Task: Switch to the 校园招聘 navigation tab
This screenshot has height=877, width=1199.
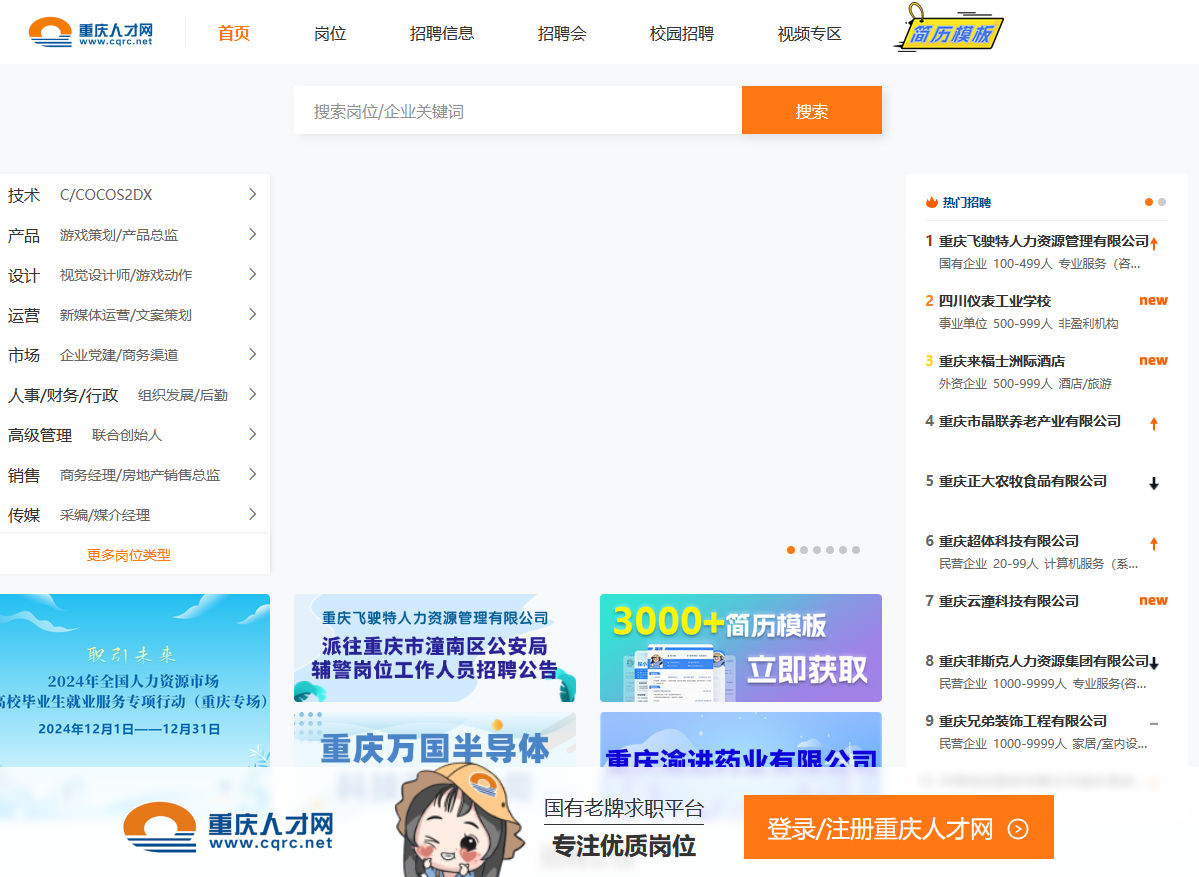Action: coord(681,32)
